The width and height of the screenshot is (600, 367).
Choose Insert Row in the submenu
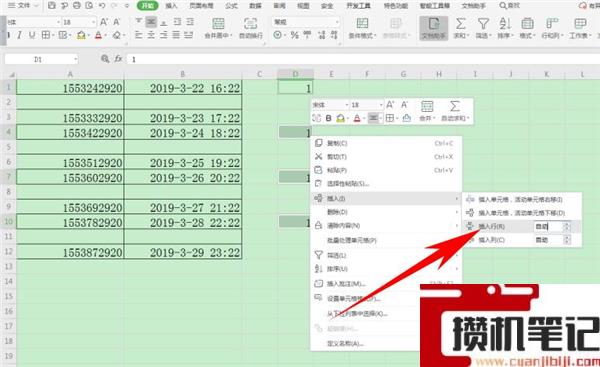coord(491,227)
